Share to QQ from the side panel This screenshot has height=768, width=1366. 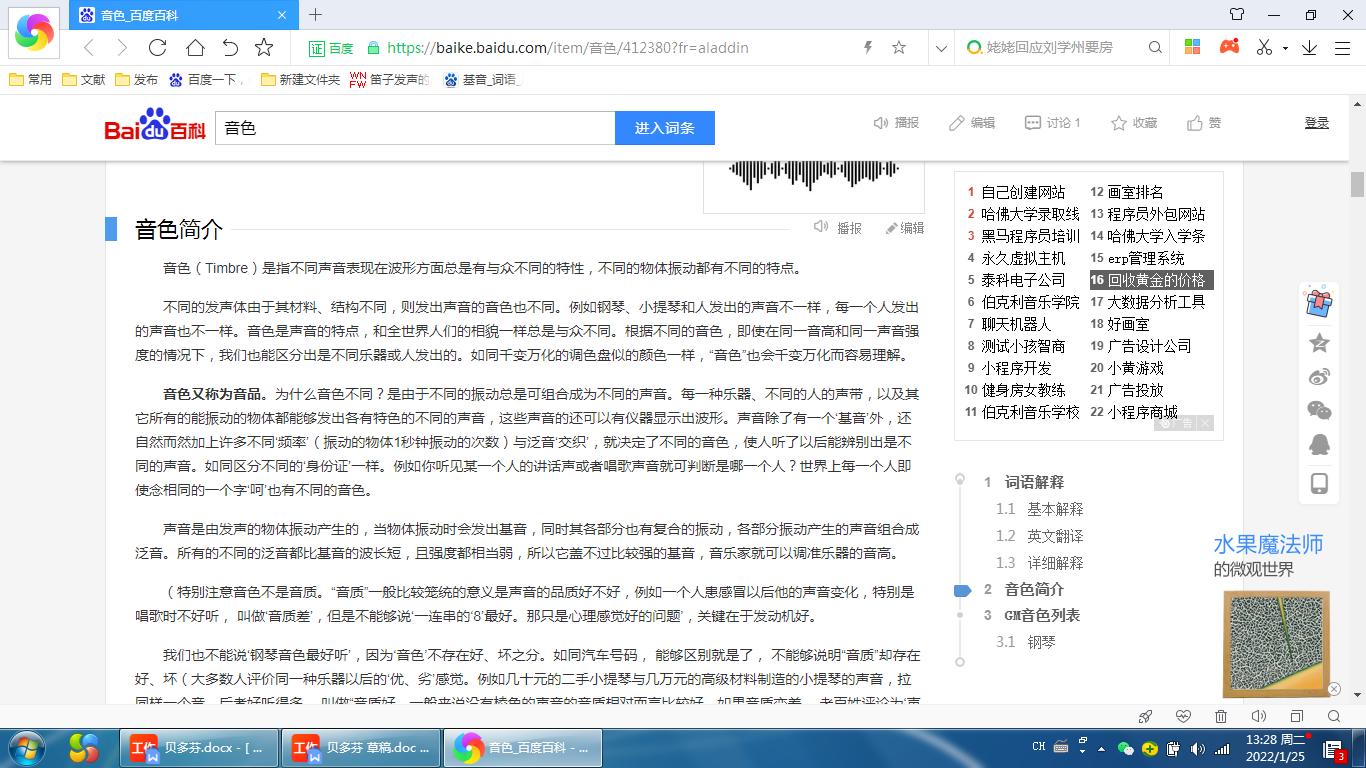[1319, 444]
